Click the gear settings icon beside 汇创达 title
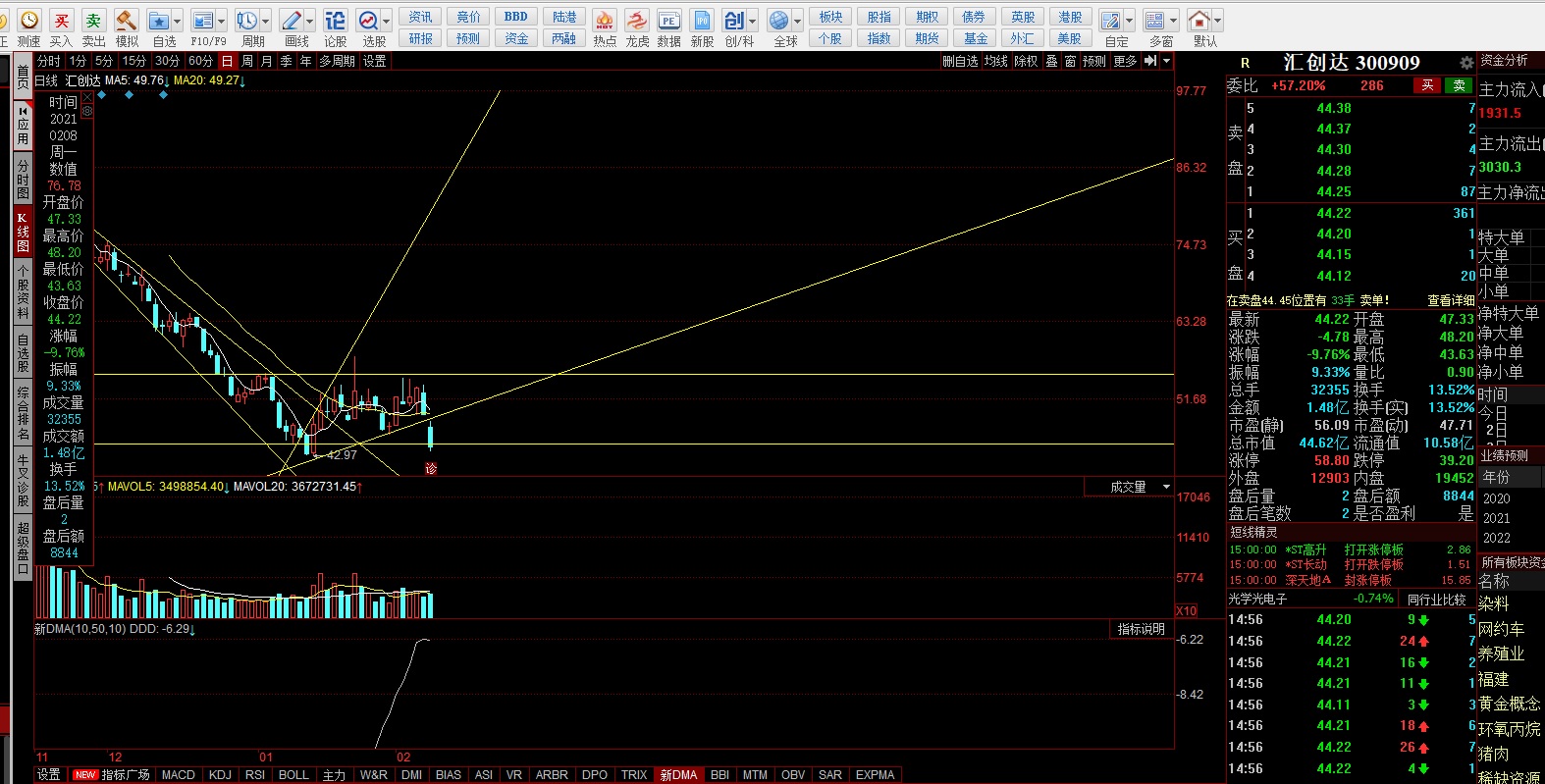This screenshot has height=784, width=1545. point(1466,63)
